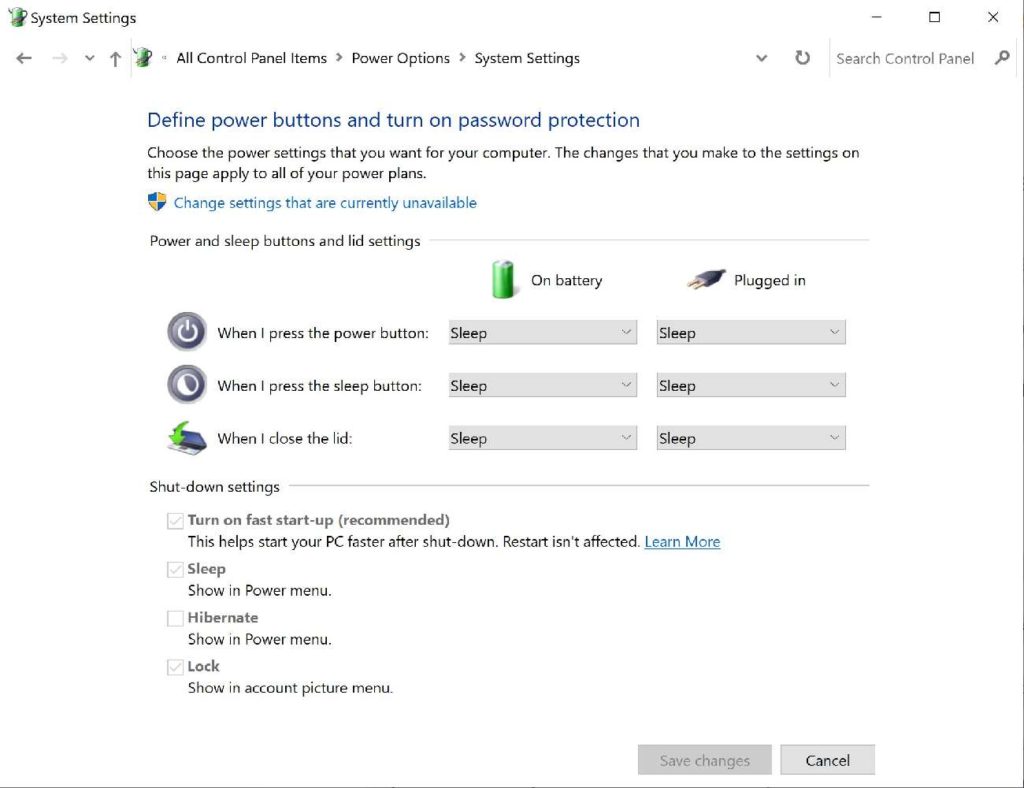This screenshot has width=1024, height=788.
Task: Minimize the System Settings window
Action: [876, 17]
